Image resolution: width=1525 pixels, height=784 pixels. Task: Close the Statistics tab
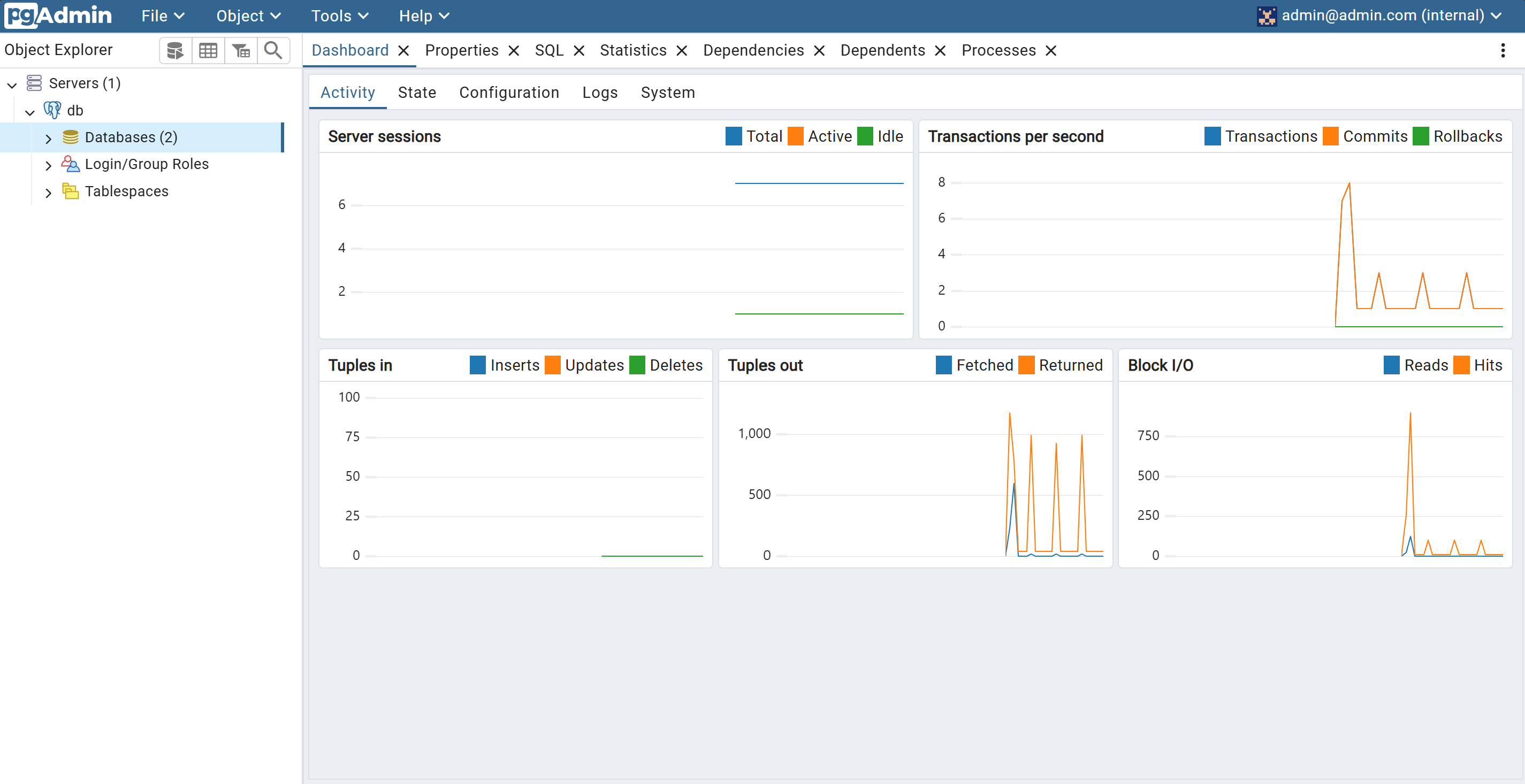tap(682, 51)
